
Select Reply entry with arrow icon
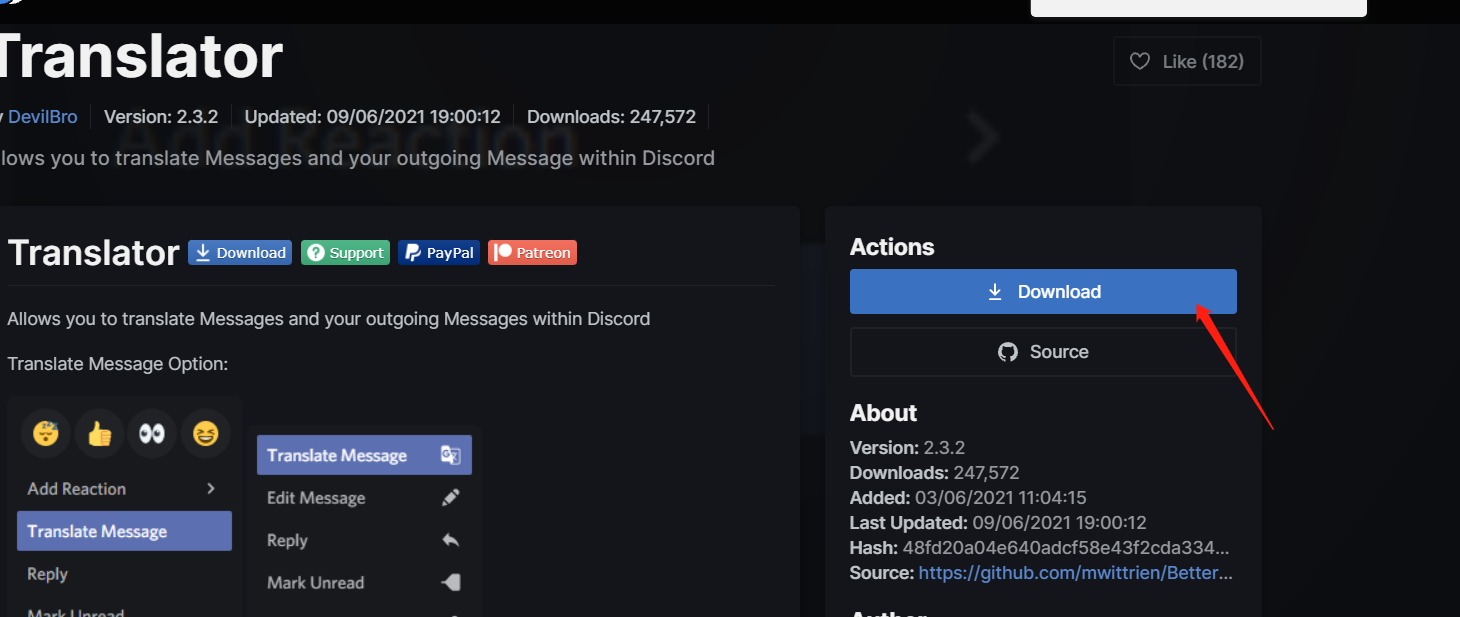pos(364,540)
